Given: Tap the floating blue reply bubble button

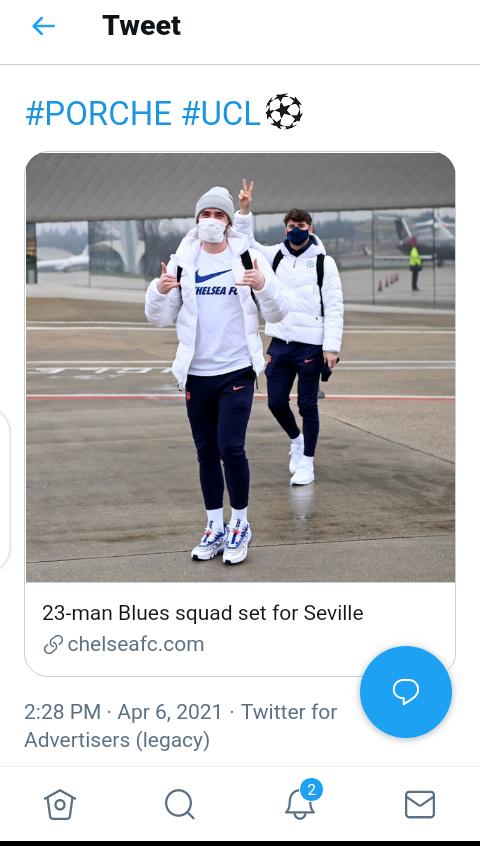Looking at the screenshot, I should point(406,692).
